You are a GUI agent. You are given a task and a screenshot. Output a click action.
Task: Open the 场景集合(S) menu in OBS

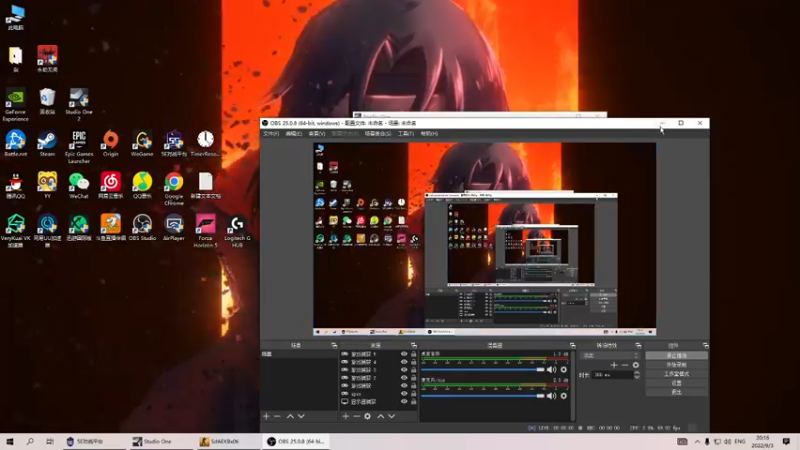(x=378, y=134)
